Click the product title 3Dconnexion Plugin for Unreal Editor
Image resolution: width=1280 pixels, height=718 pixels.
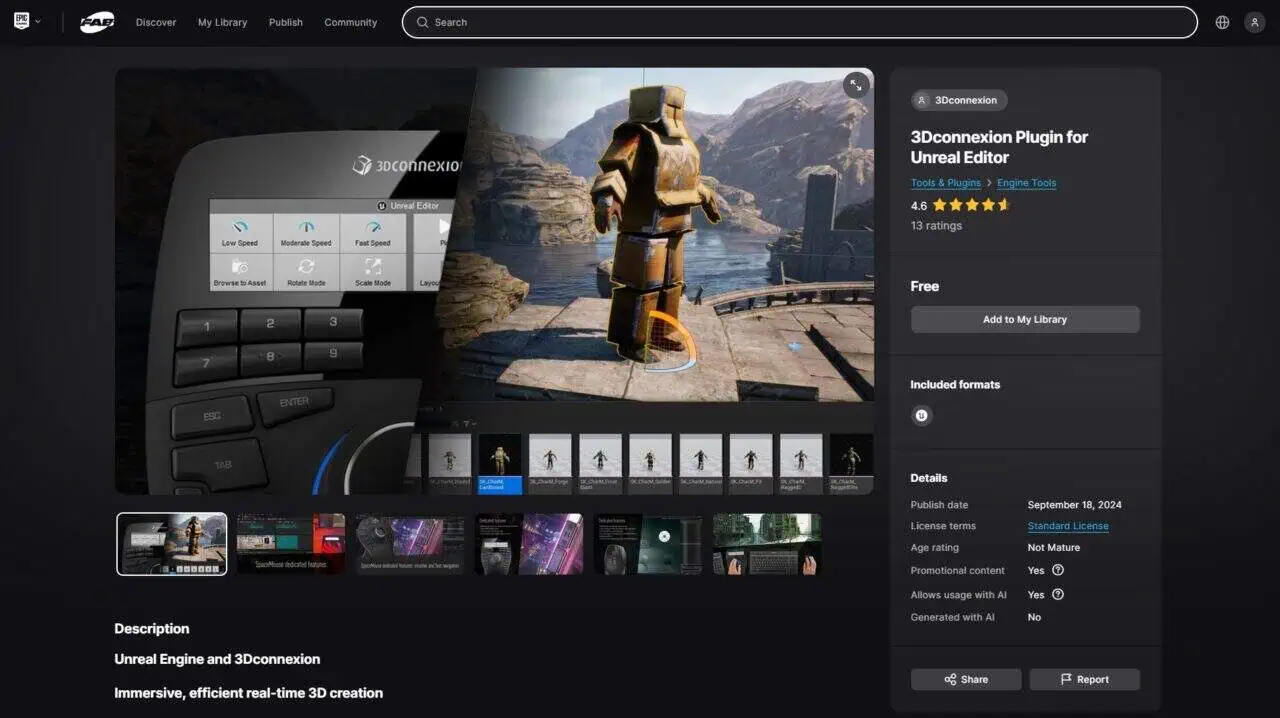999,147
